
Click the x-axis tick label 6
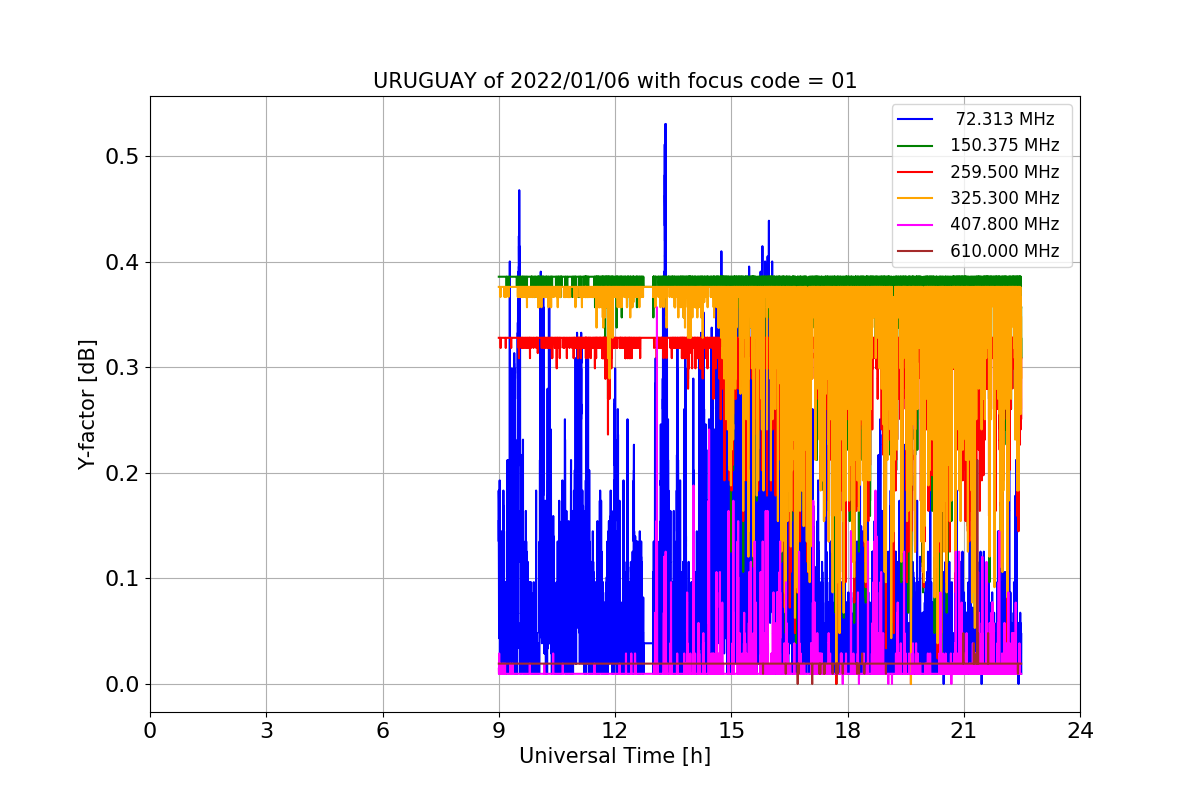click(383, 731)
